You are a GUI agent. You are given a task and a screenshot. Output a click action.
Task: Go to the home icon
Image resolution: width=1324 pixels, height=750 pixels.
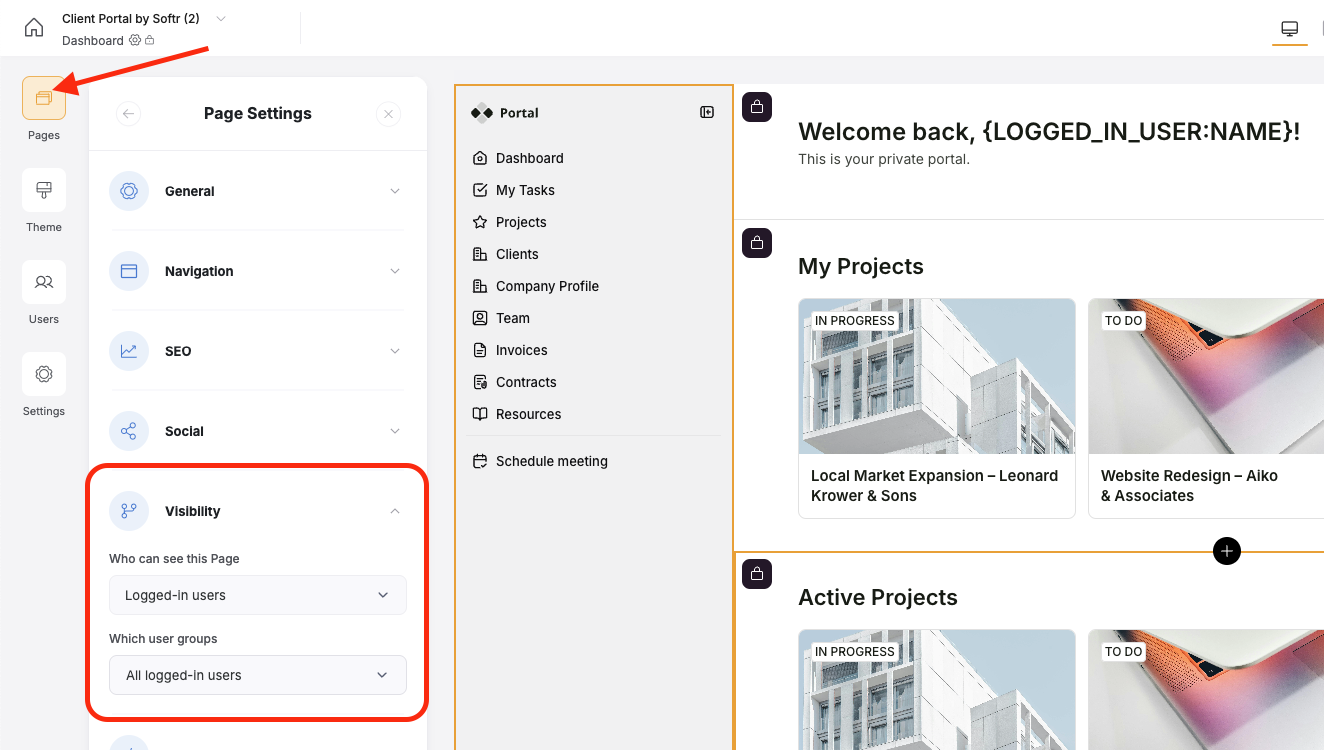[x=34, y=28]
